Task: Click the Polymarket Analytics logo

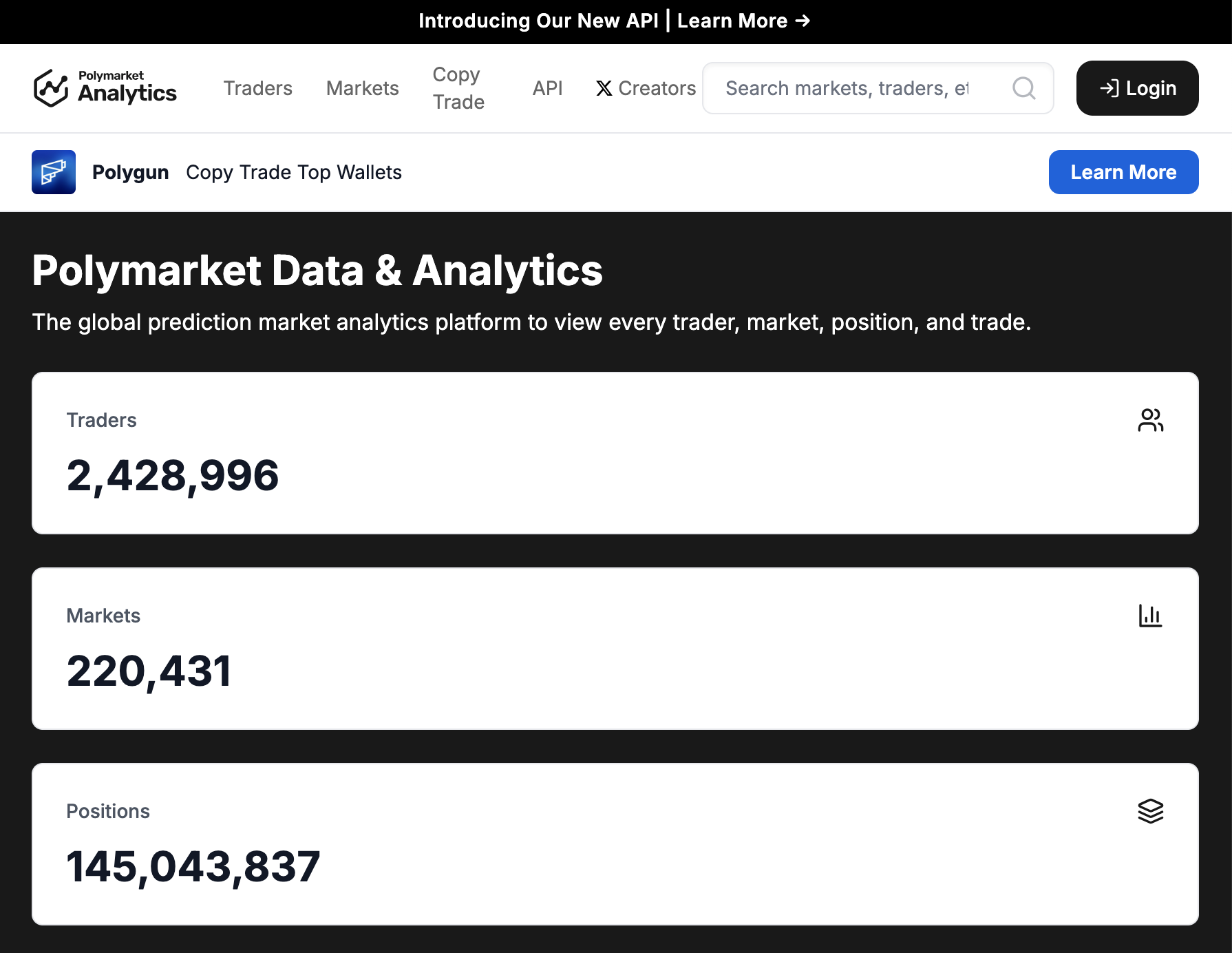Action: [x=104, y=87]
